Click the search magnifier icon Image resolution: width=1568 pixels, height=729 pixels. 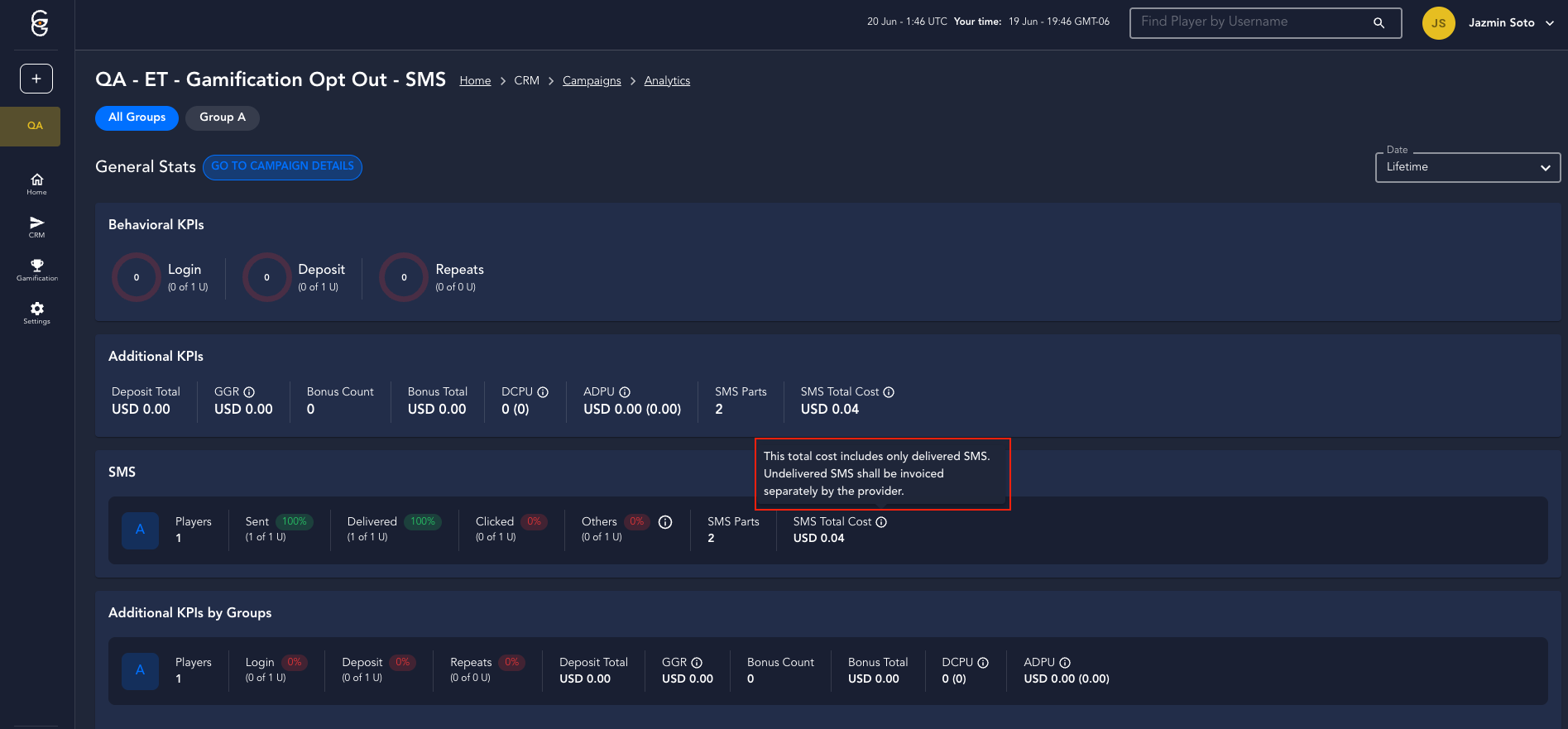[x=1379, y=23]
